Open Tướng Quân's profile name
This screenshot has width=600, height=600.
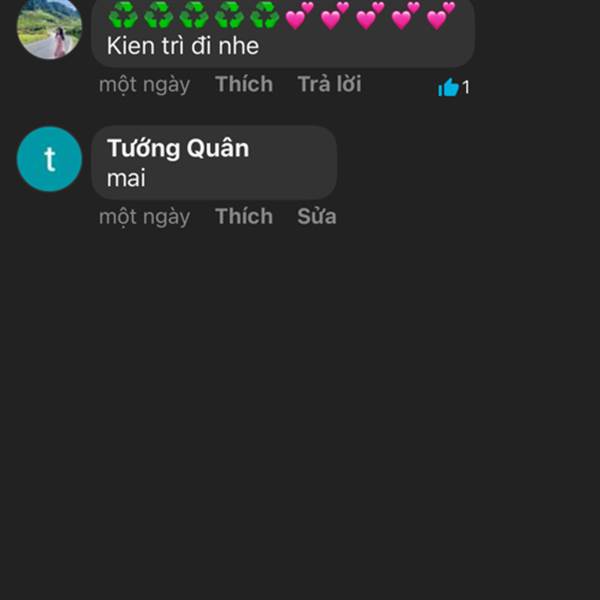pos(178,148)
